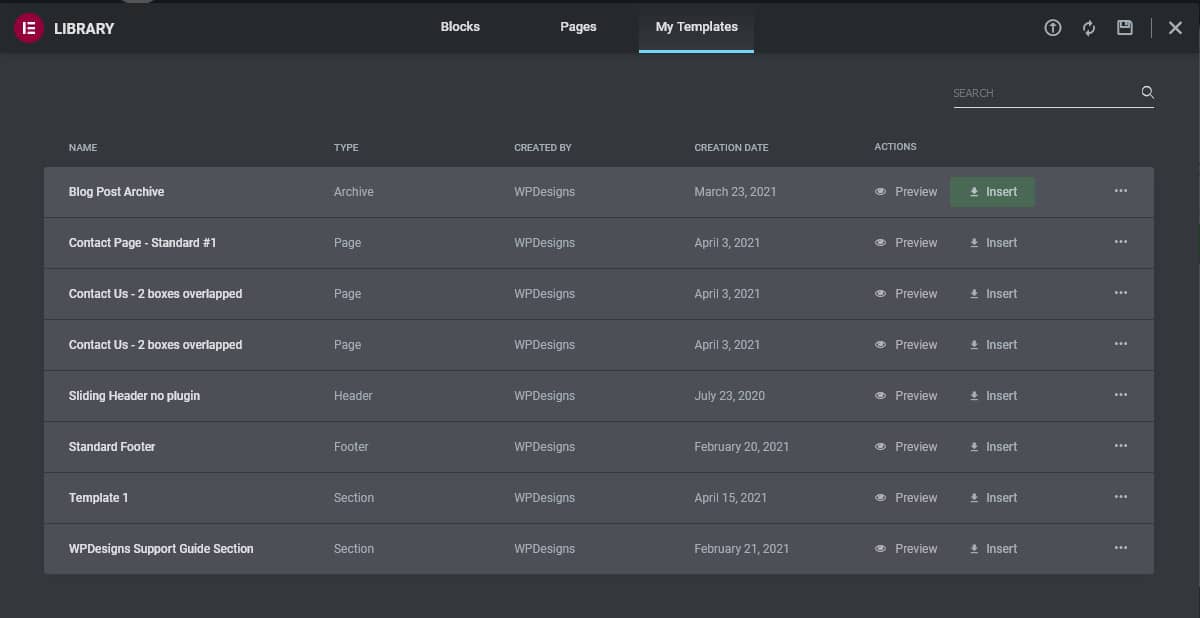
Task: Switch to the Pages tab
Action: pos(578,27)
